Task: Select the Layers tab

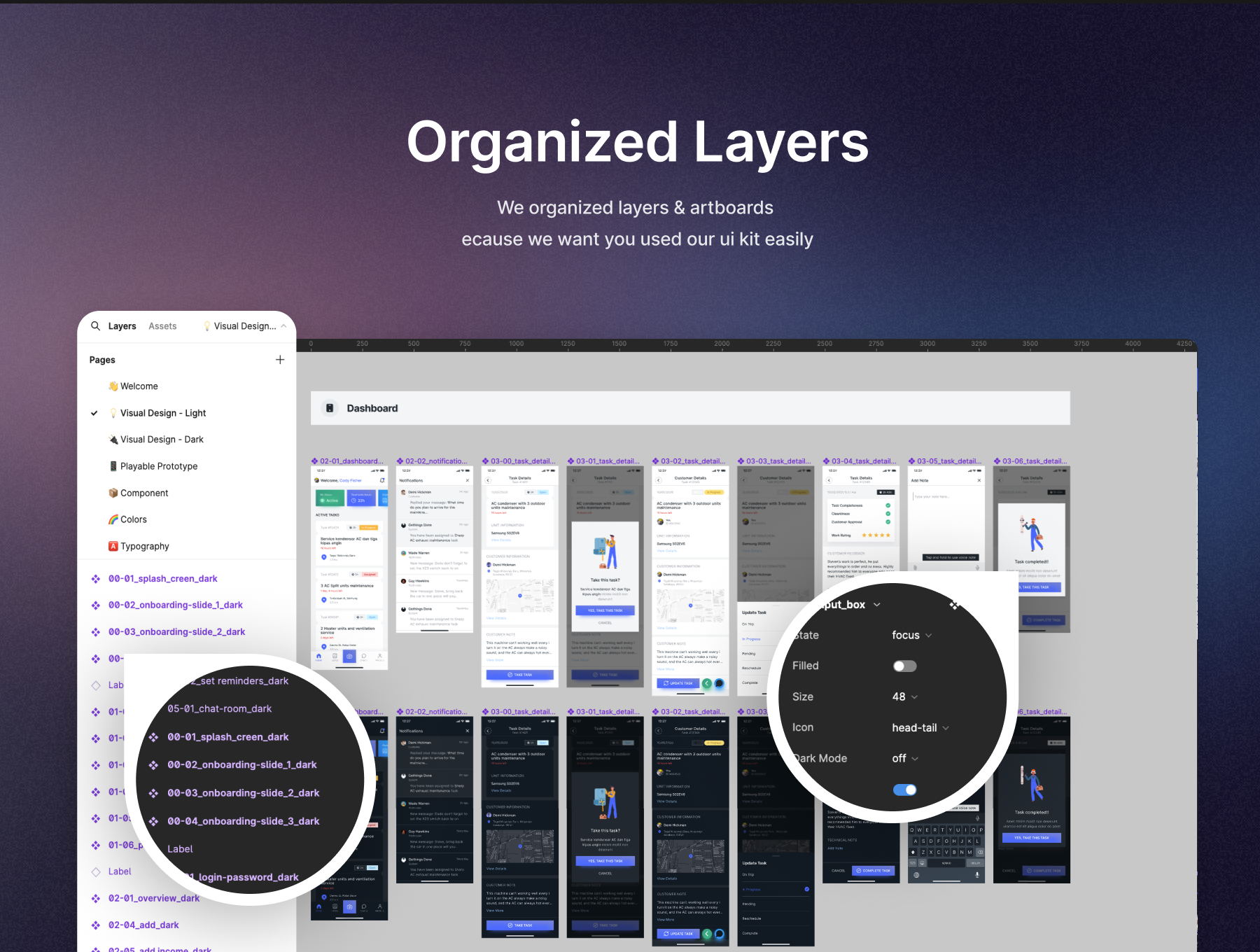Action: (122, 326)
